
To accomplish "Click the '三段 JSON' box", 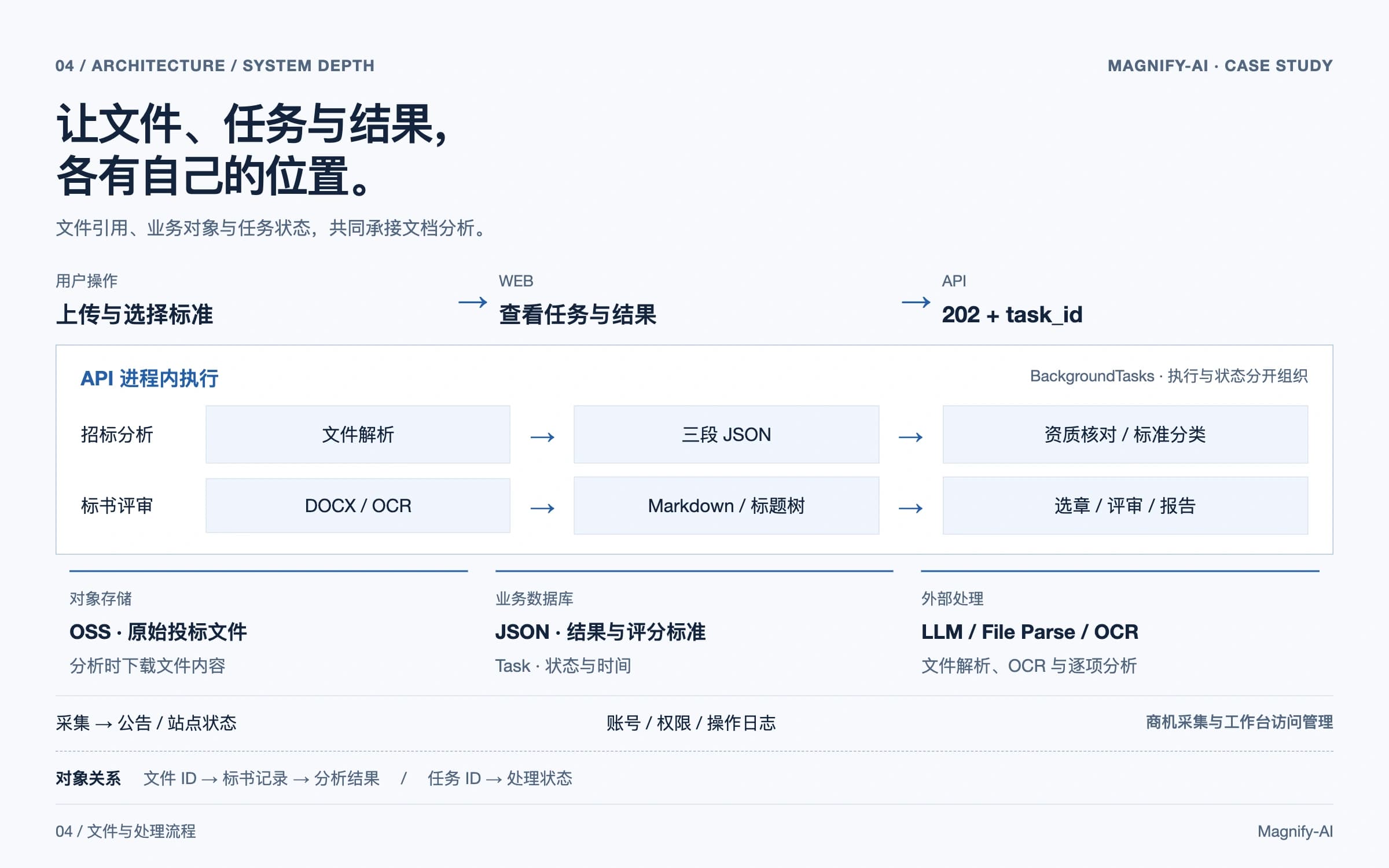I will [726, 434].
